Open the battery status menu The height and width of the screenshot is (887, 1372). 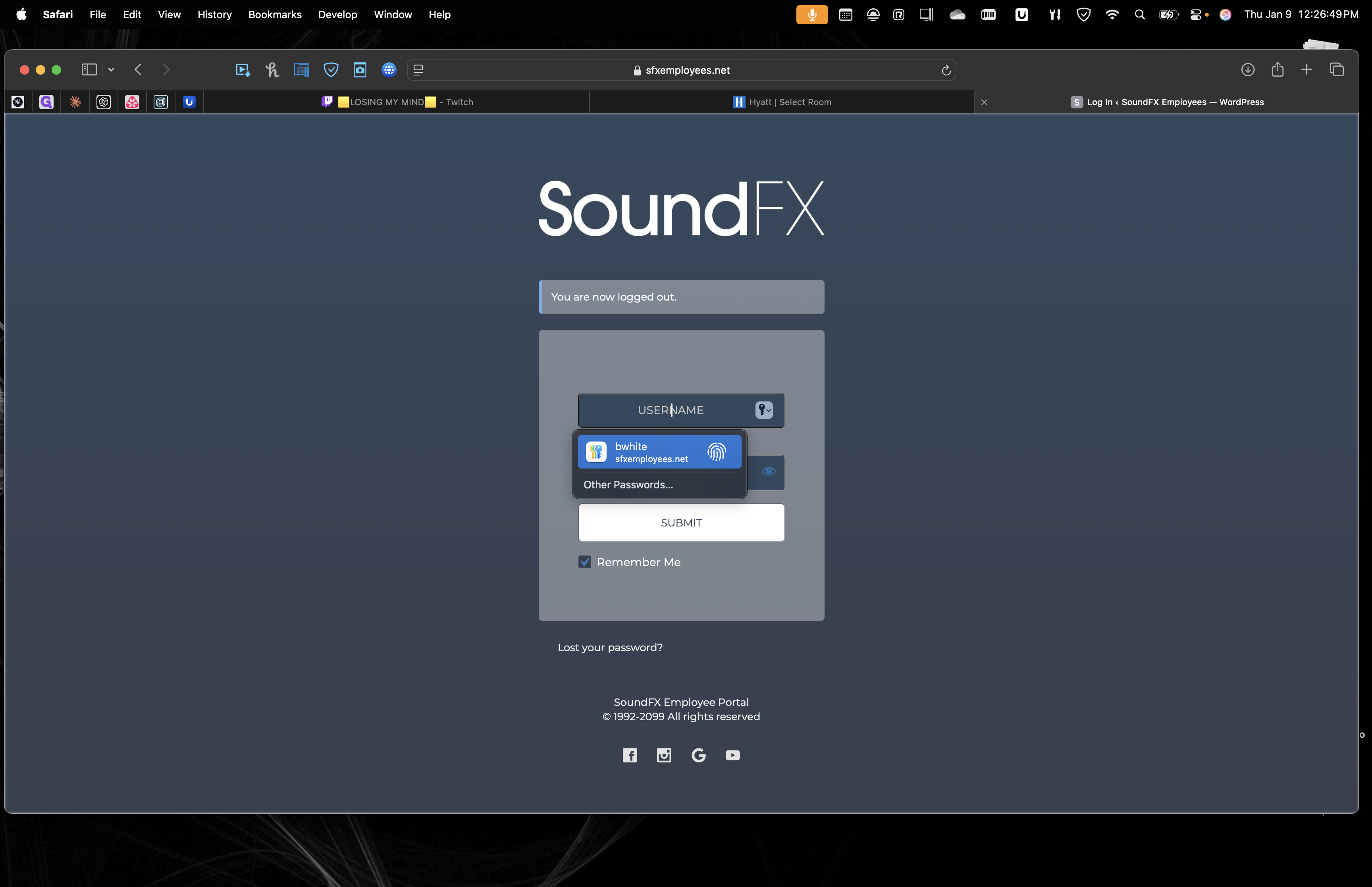pyautogui.click(x=1169, y=15)
